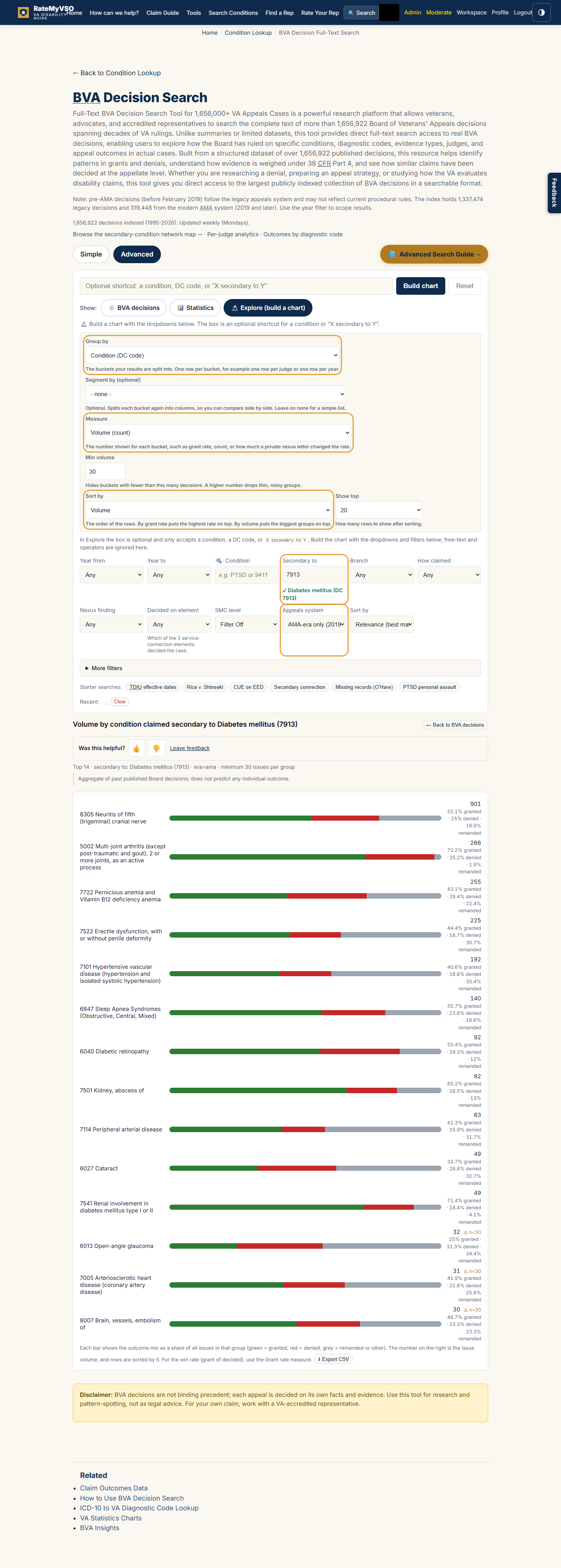Open the How claimed dropdown
This screenshot has height=1568, width=561.
449,575
